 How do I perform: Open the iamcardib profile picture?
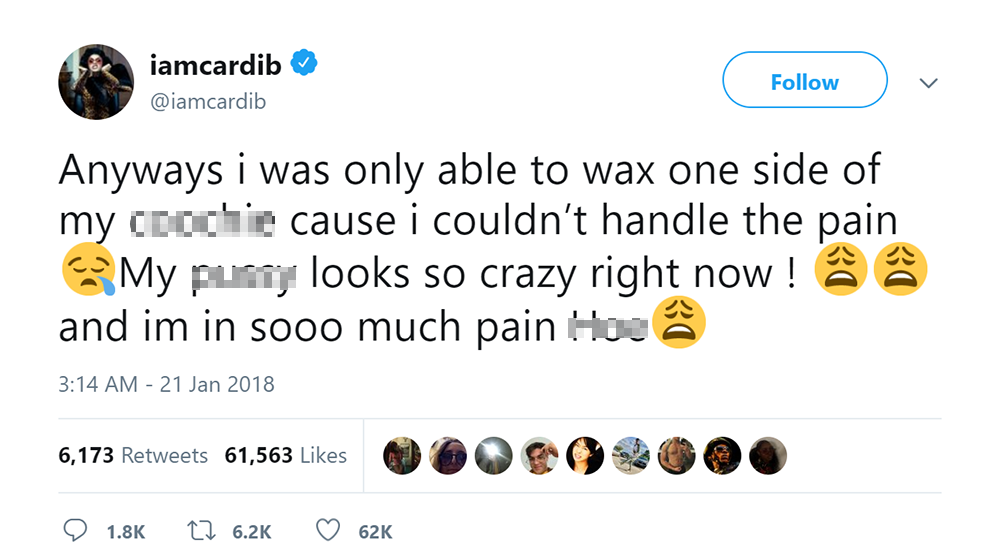[96, 82]
